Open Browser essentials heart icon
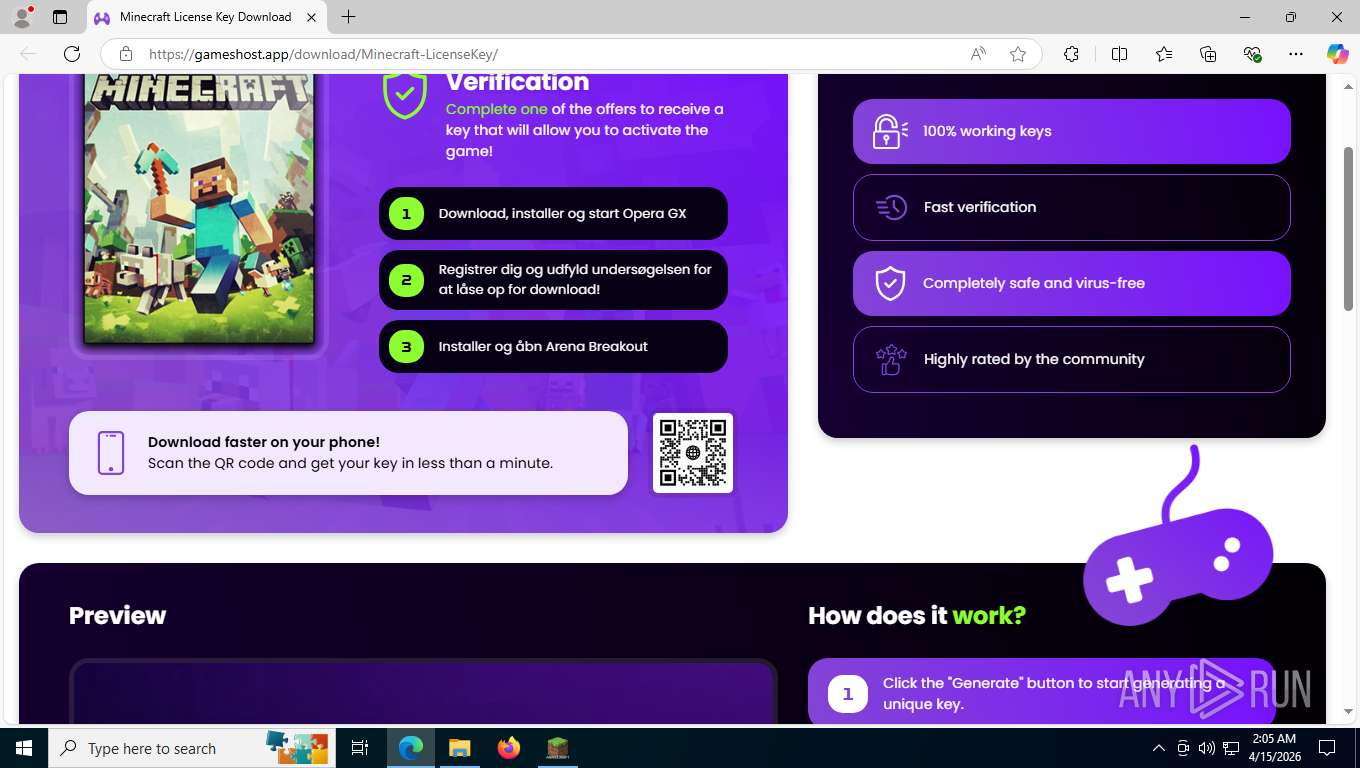Viewport: 1360px width, 768px height. pyautogui.click(x=1252, y=54)
